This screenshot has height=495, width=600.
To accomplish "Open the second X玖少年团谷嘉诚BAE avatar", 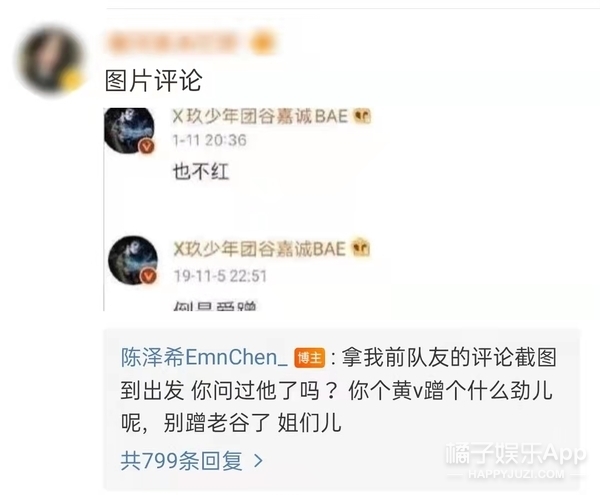I will [133, 260].
